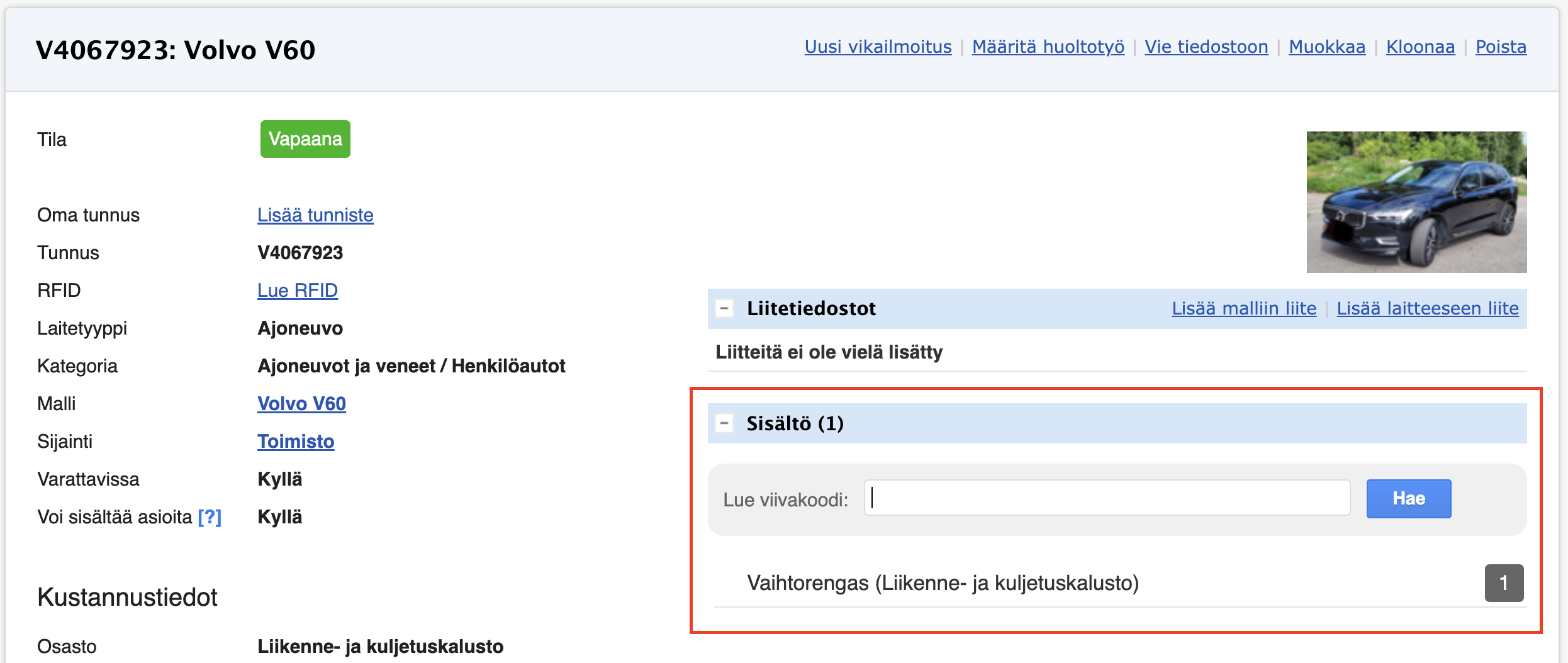Click Määritä huoltotyö link

tap(1048, 47)
